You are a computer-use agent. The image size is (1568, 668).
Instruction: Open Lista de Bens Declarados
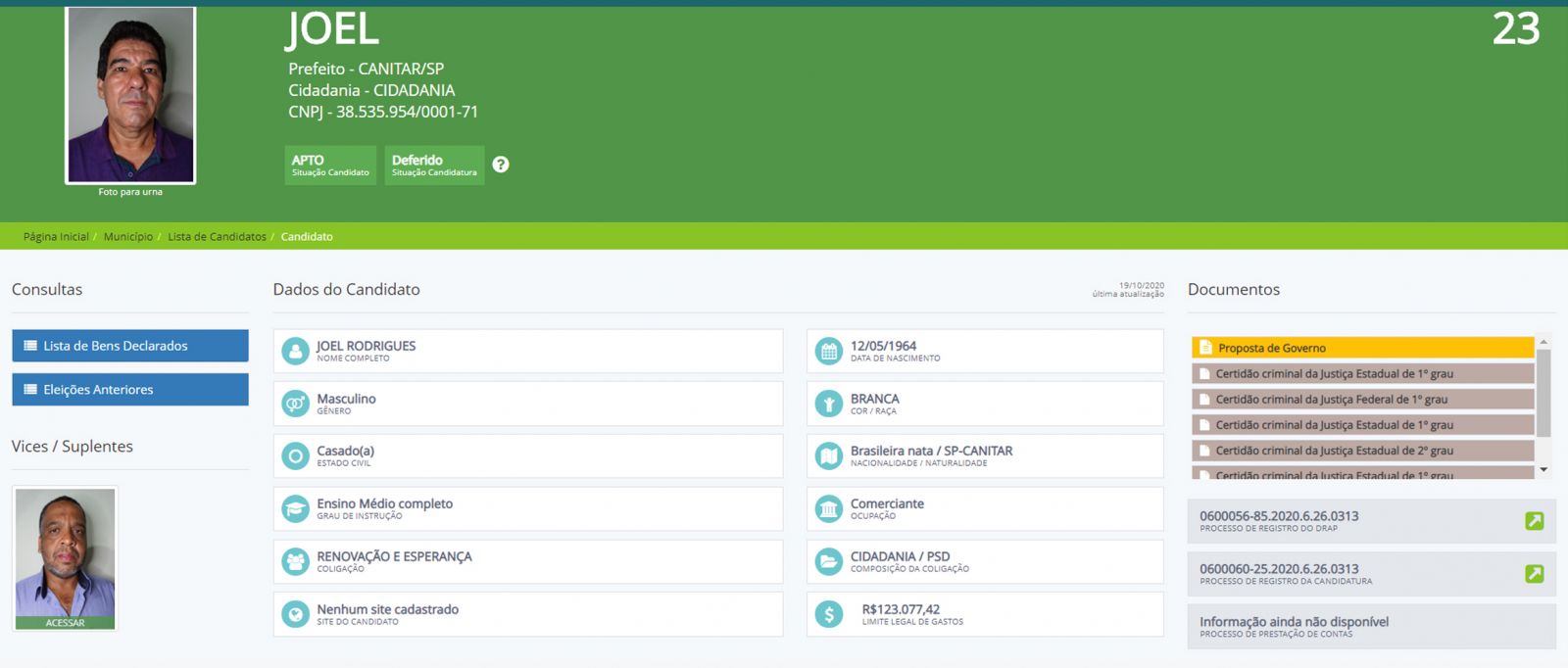pos(129,346)
